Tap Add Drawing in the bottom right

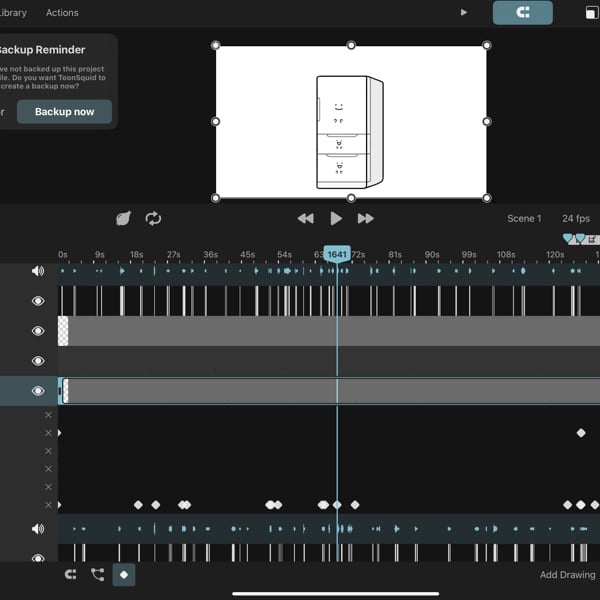point(567,575)
